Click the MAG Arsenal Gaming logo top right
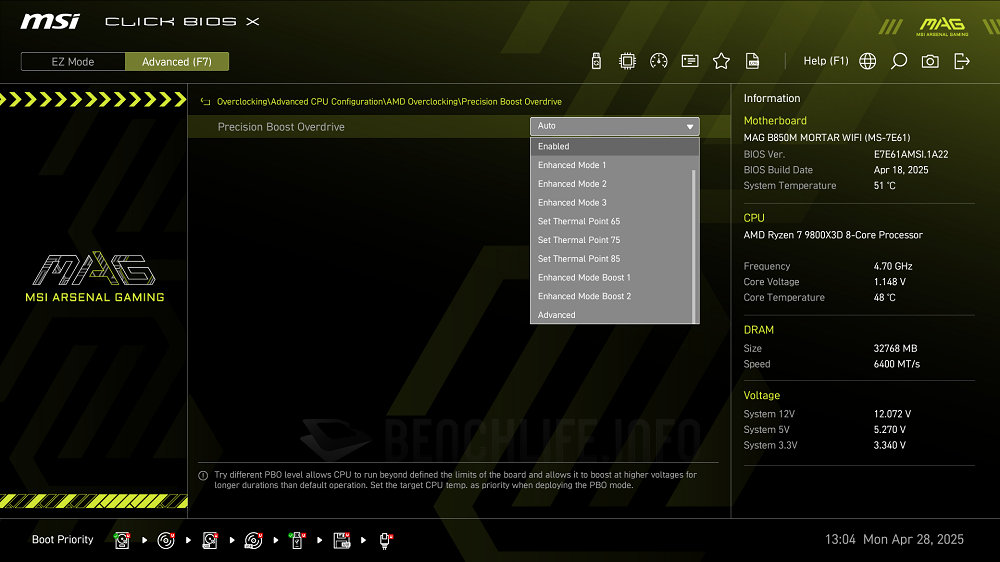 (942, 27)
